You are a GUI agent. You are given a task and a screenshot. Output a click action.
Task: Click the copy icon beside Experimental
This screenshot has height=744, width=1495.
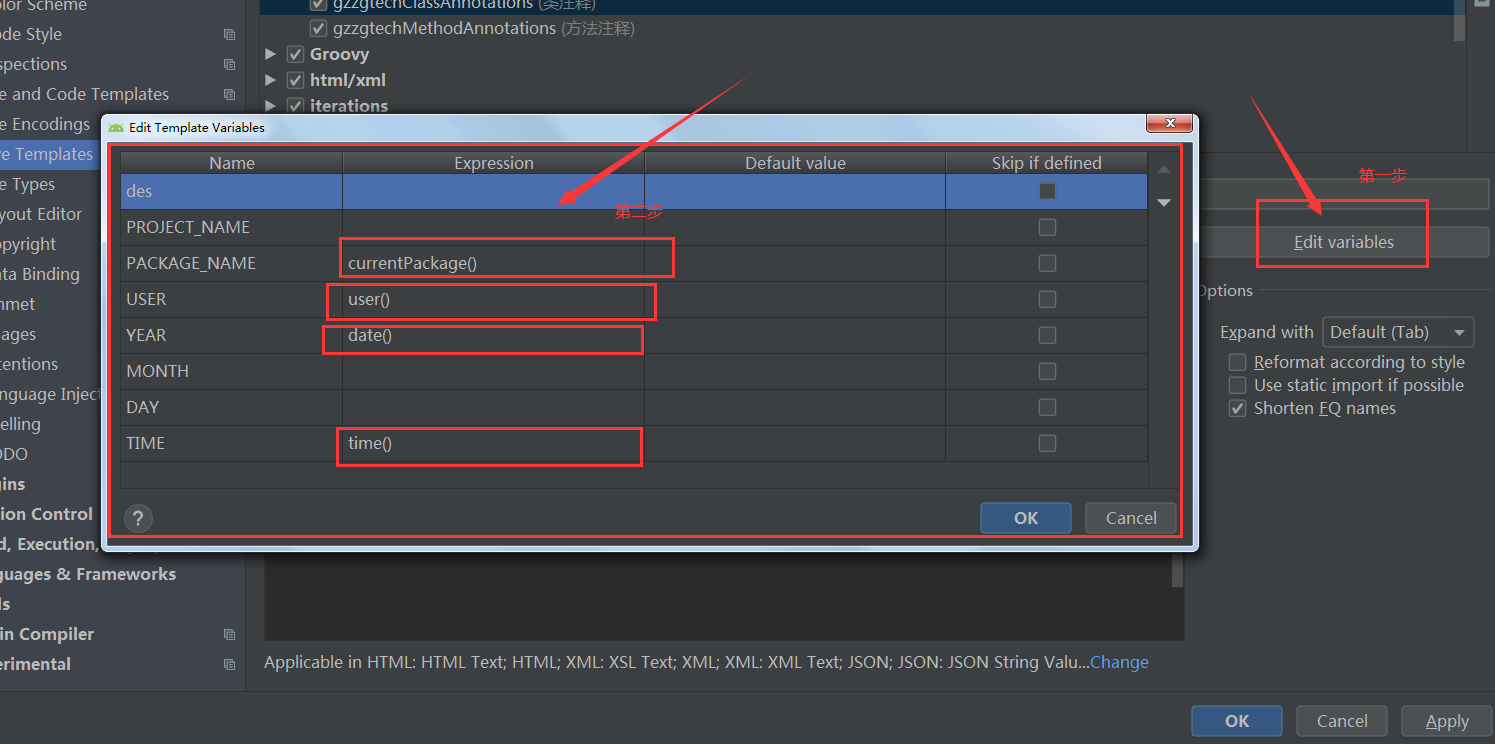[x=229, y=665]
